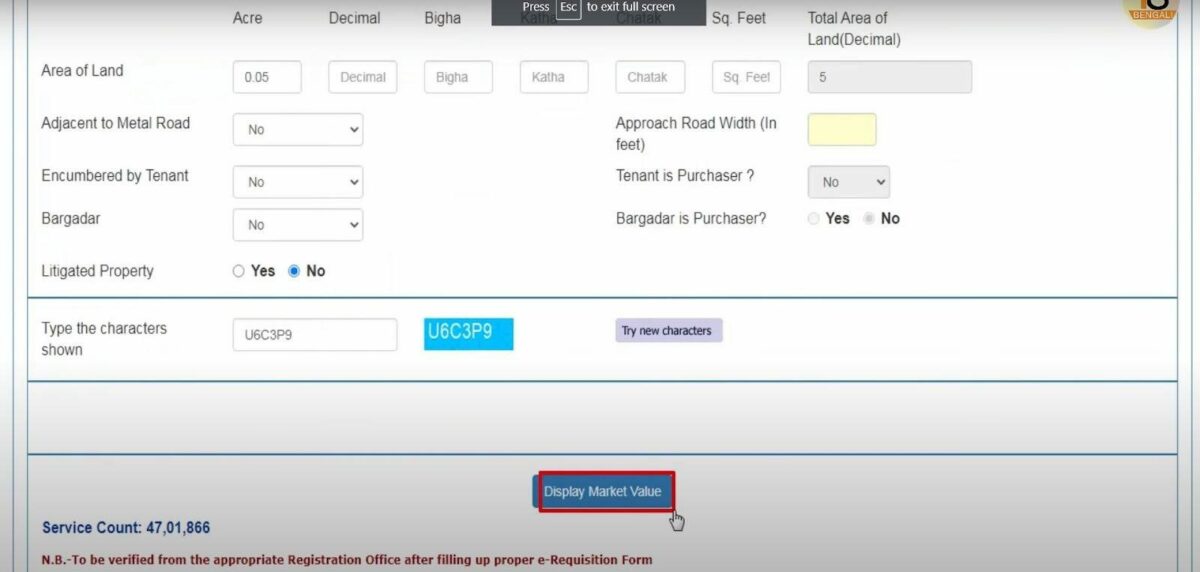Expand the Tenant is Purchaser dropdown
The image size is (1200, 572).
(x=848, y=182)
